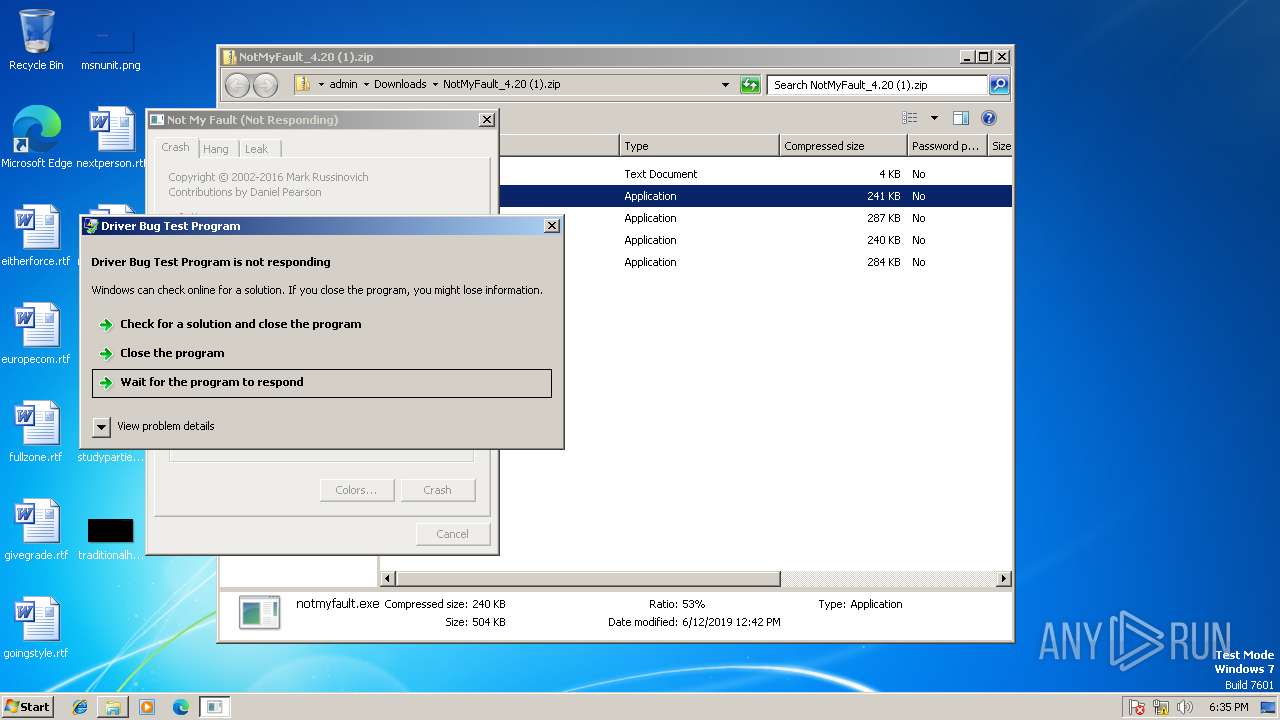Sort by the Type column header

pyautogui.click(x=699, y=146)
